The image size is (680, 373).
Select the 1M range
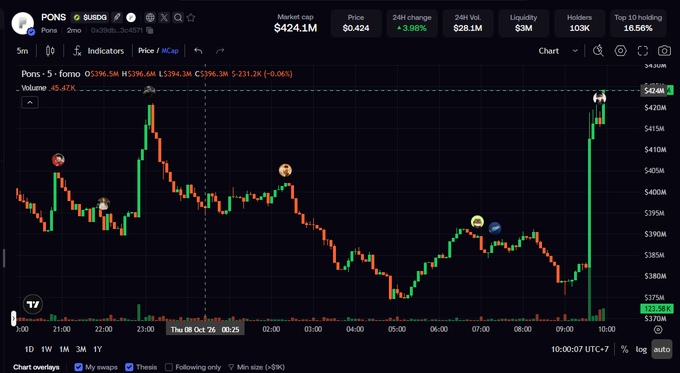[x=64, y=349]
